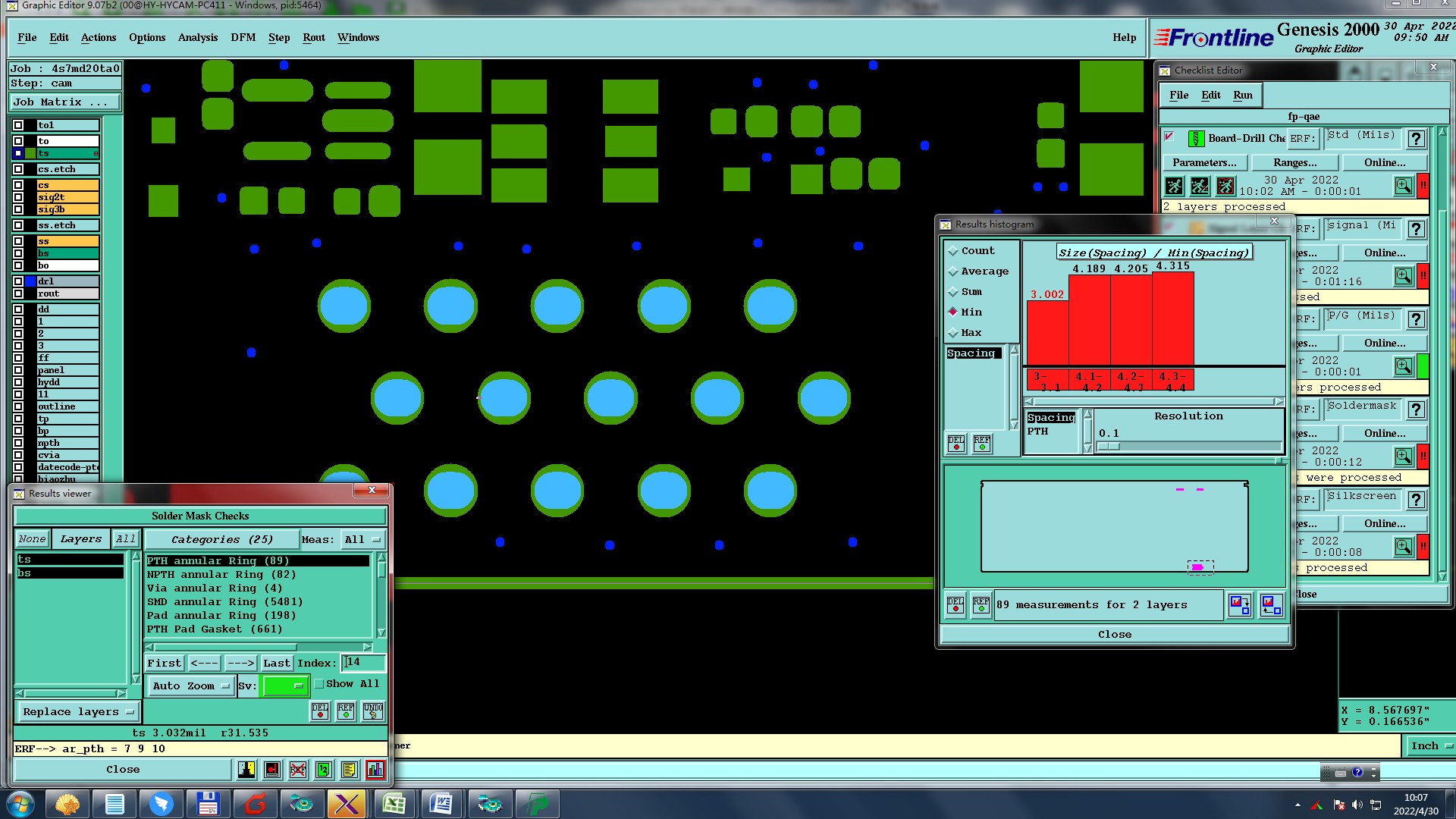The width and height of the screenshot is (1456, 819).
Task: Open Excel from the Windows taskbar
Action: [394, 804]
